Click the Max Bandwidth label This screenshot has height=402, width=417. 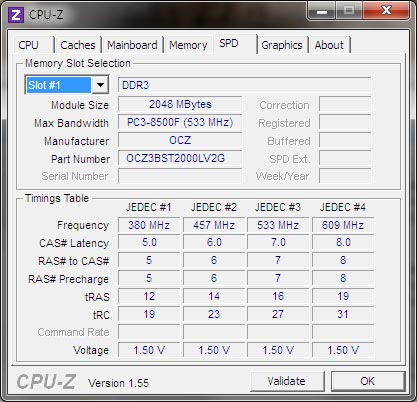tap(71, 123)
